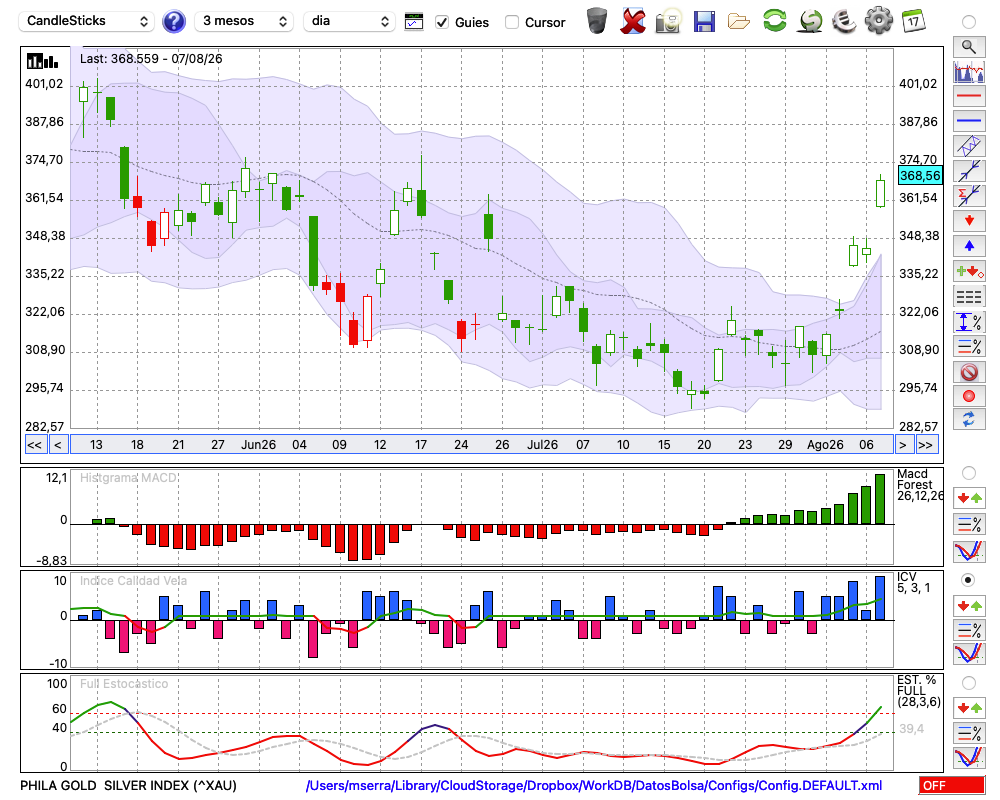Toggle the Guies checkbox
The width and height of the screenshot is (1000, 800).
[x=441, y=22]
